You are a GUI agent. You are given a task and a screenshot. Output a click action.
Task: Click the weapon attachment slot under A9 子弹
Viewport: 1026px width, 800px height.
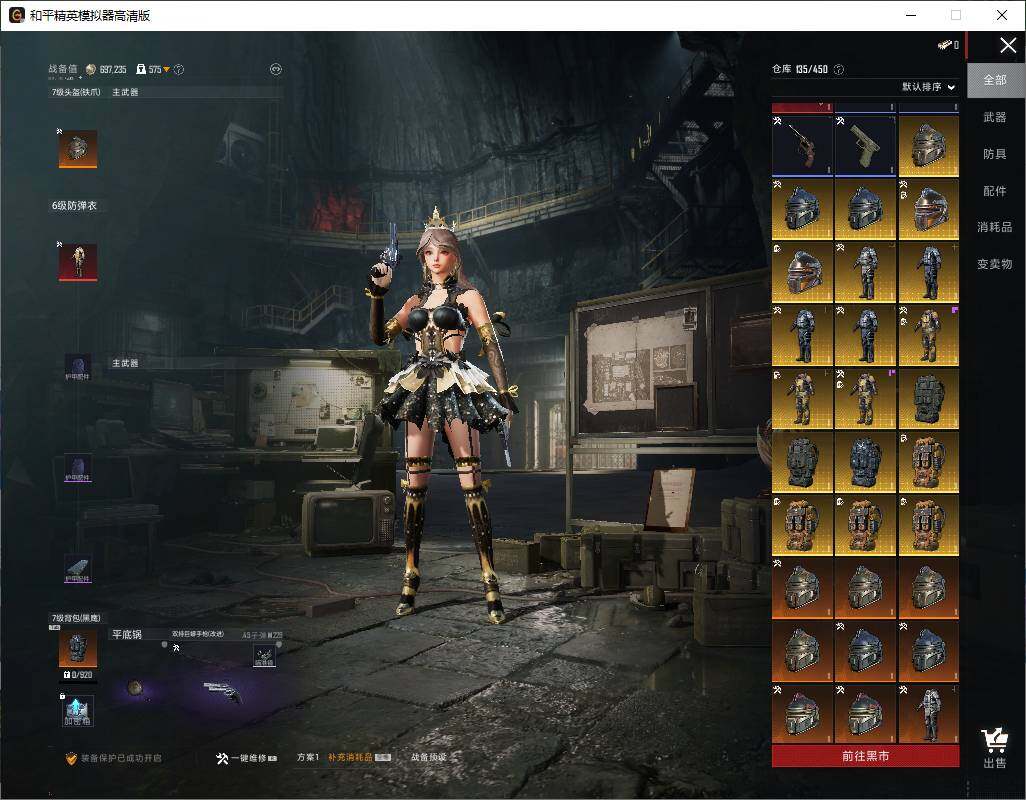pos(264,656)
